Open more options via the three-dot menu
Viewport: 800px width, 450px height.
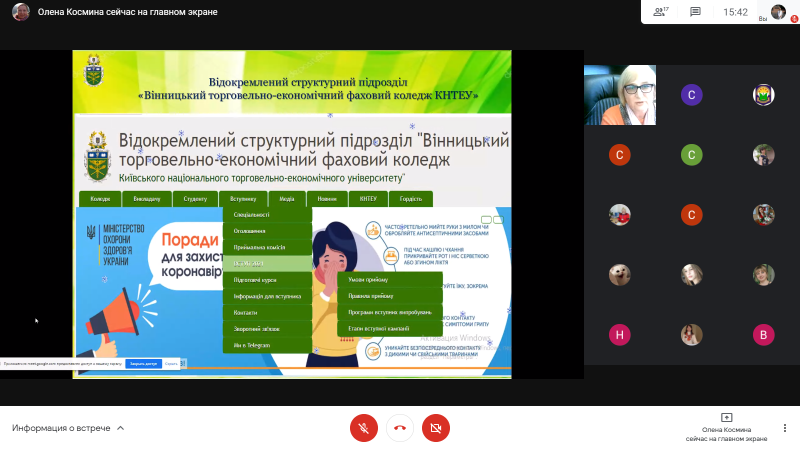[x=785, y=428]
